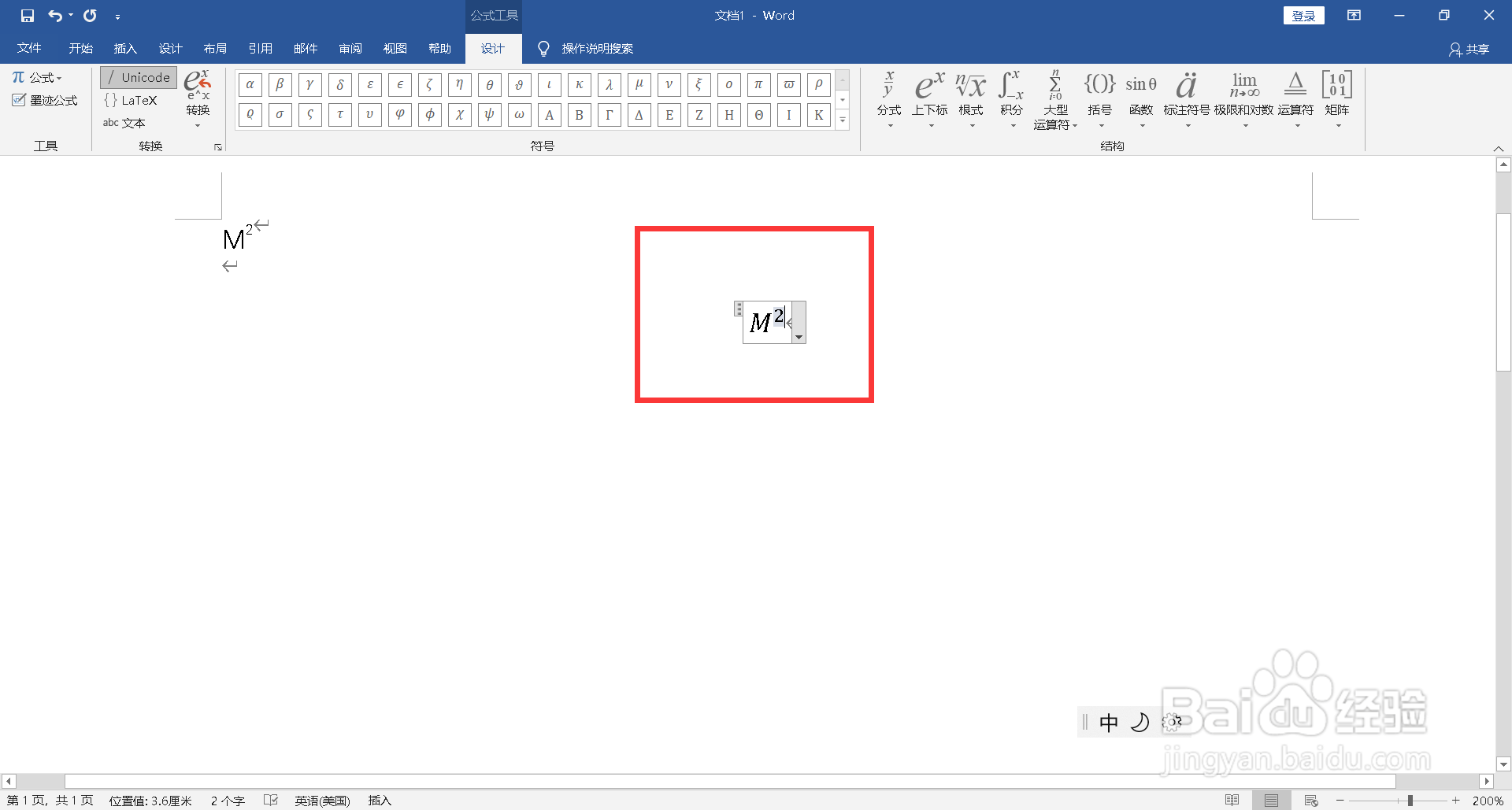Switch to the 布局 ribbon tab
Image resolution: width=1512 pixels, height=810 pixels.
coord(215,49)
